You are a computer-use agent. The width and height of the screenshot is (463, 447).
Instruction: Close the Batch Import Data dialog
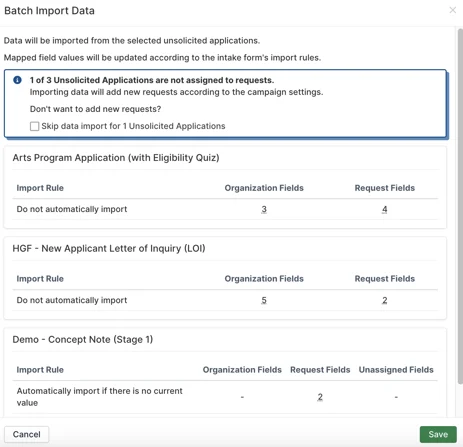pyautogui.click(x=452, y=10)
